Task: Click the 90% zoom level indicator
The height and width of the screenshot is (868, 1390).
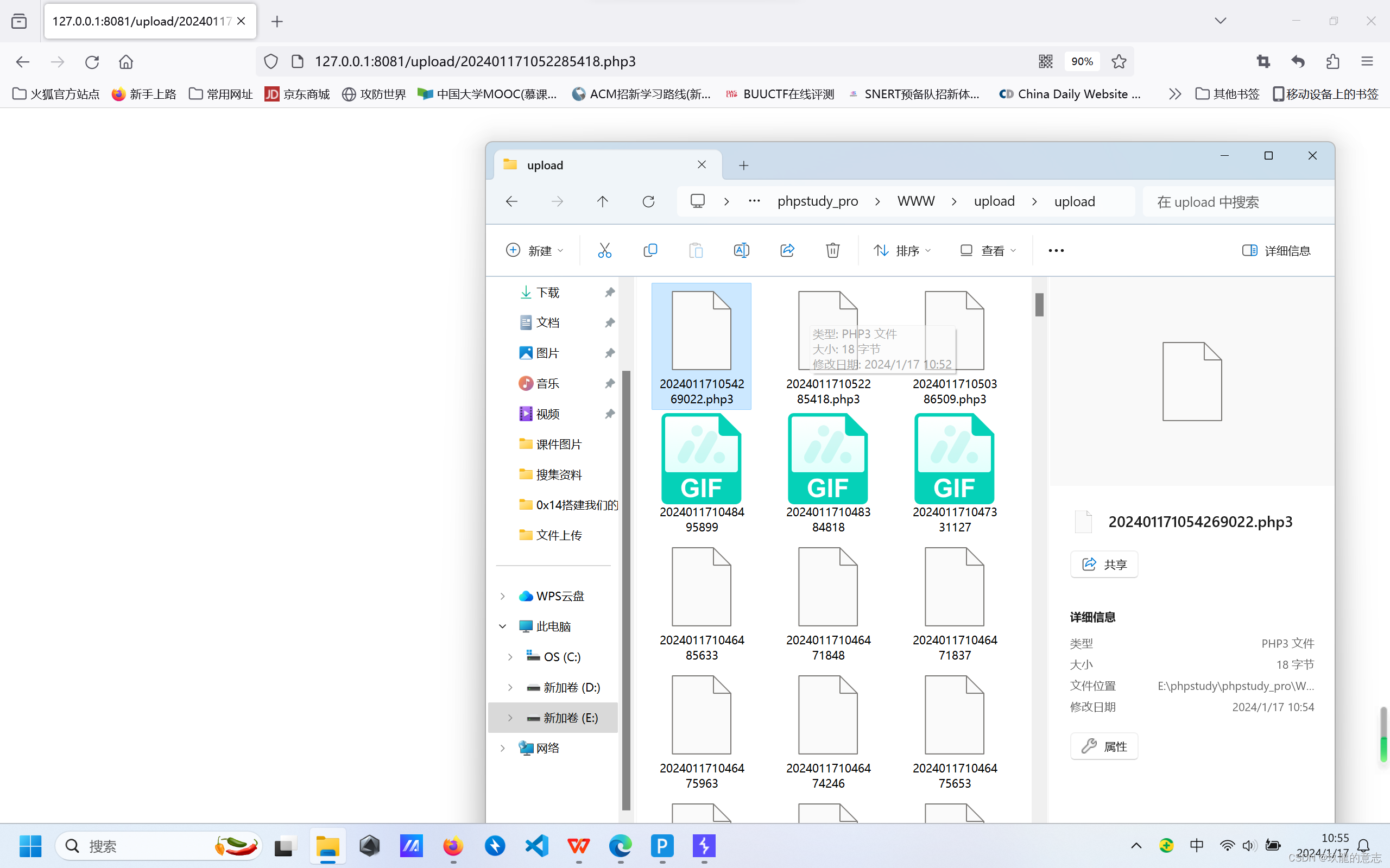Action: tap(1082, 61)
